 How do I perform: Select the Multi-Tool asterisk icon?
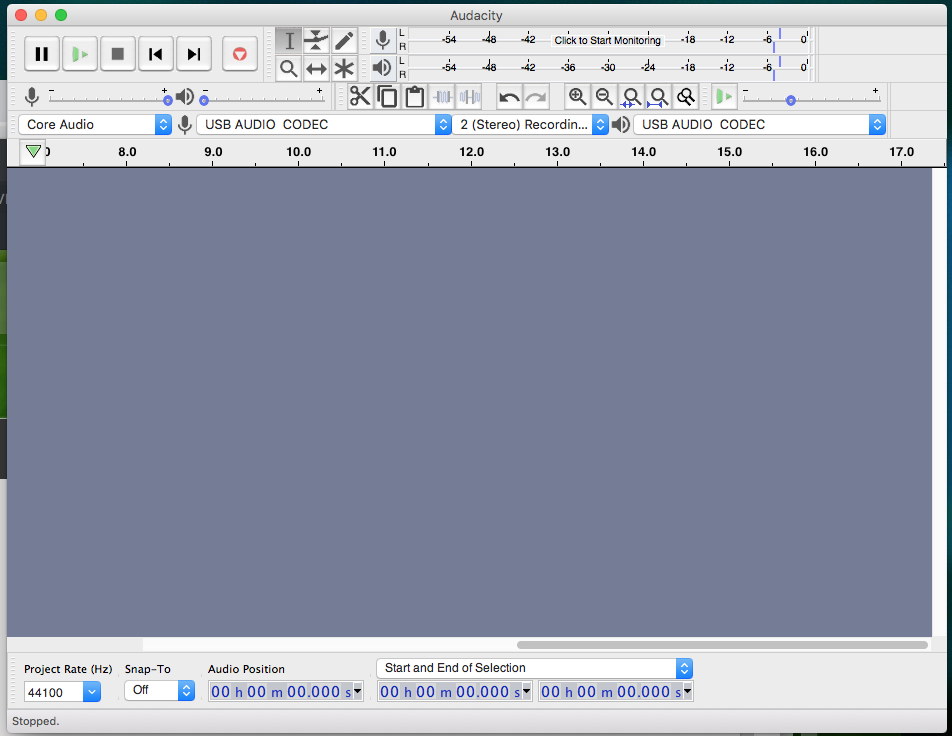pyautogui.click(x=344, y=69)
